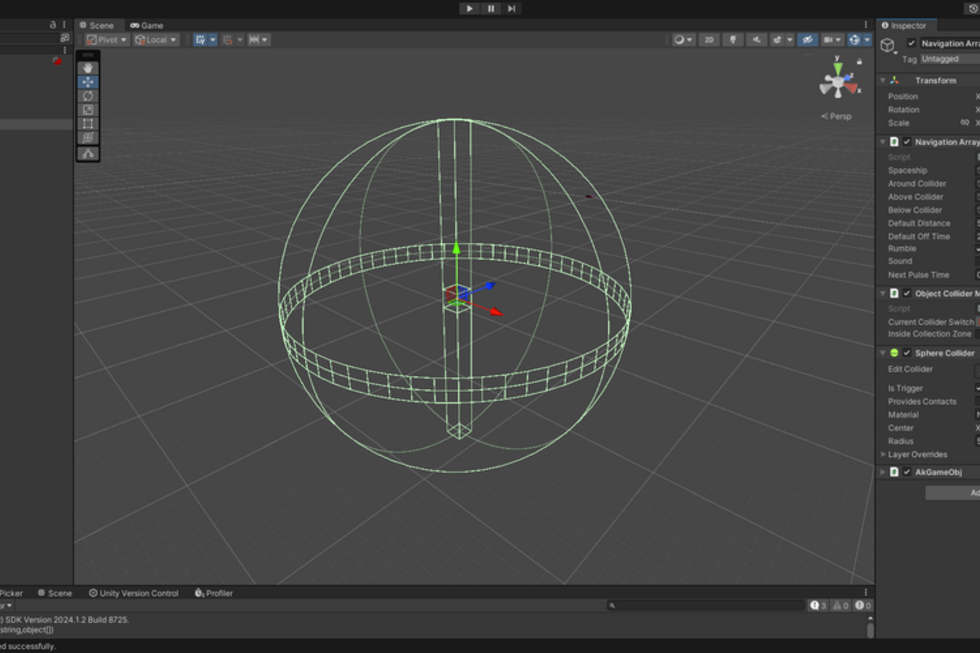
Task: Click the console search field
Action: [708, 605]
